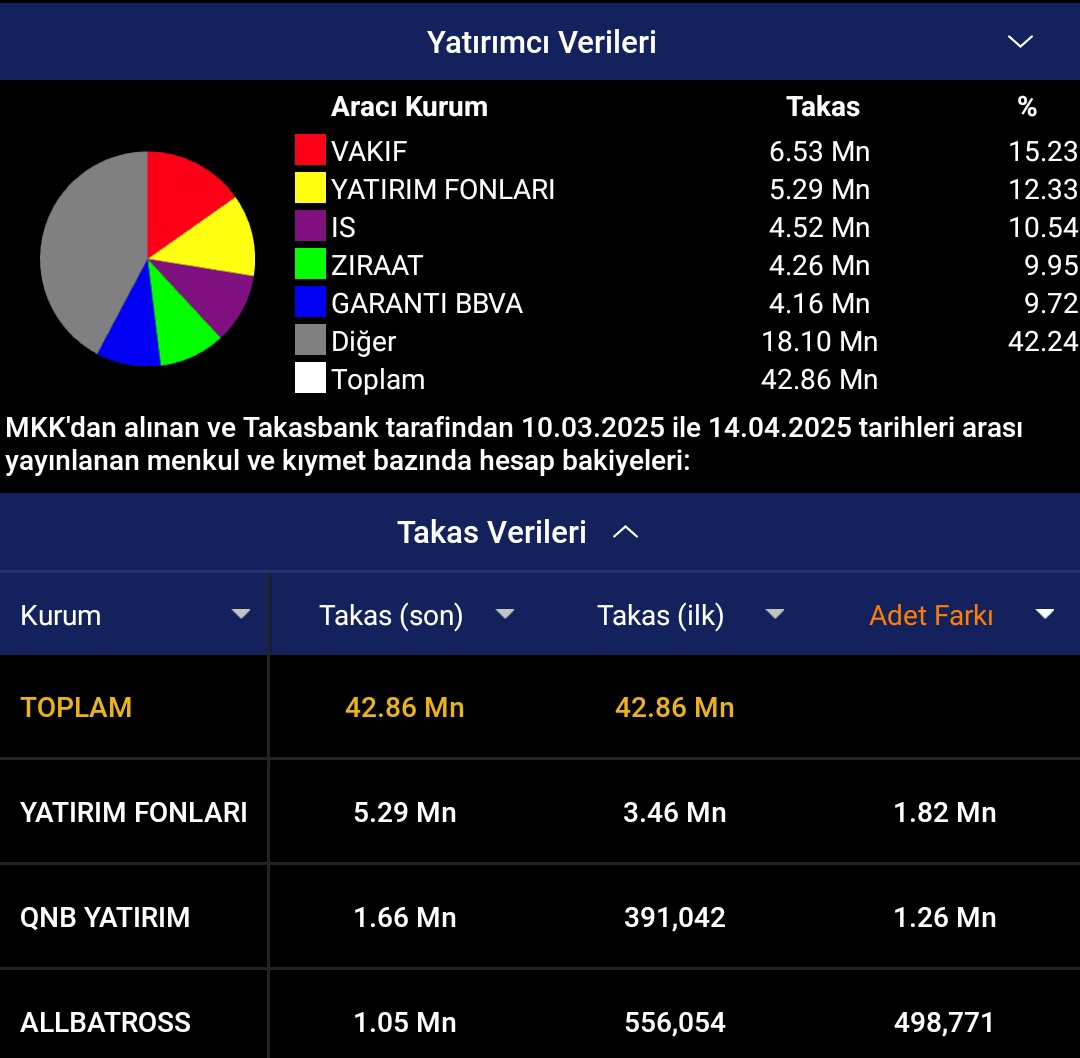Click the 42.24 percent value
The height and width of the screenshot is (1058, 1080).
point(1043,341)
